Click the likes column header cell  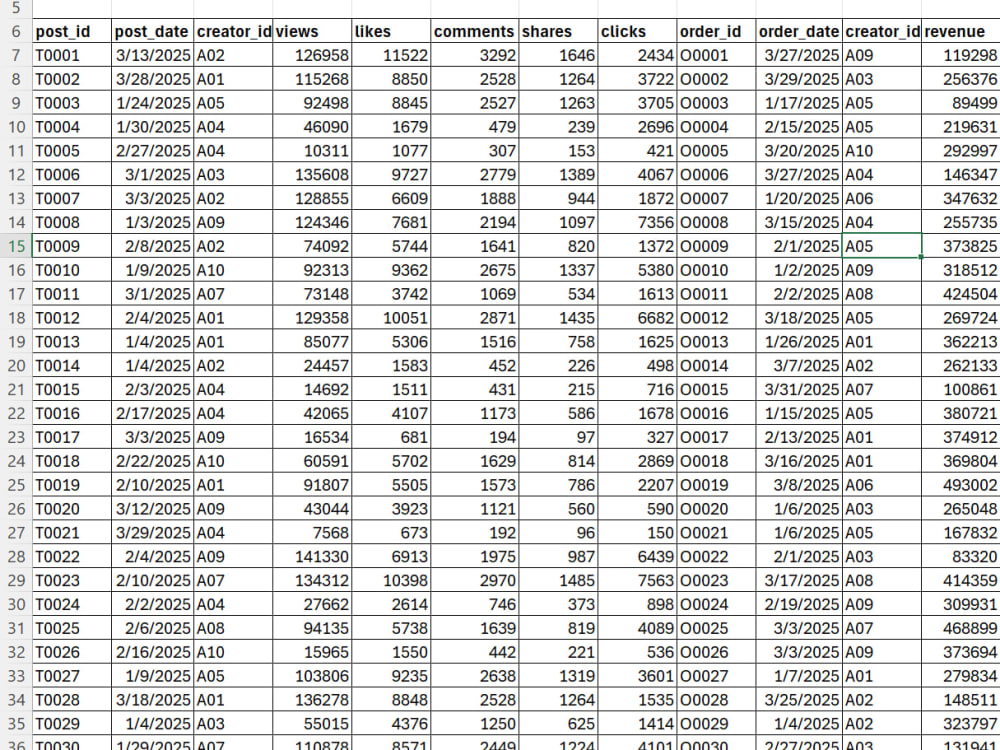pyautogui.click(x=391, y=31)
